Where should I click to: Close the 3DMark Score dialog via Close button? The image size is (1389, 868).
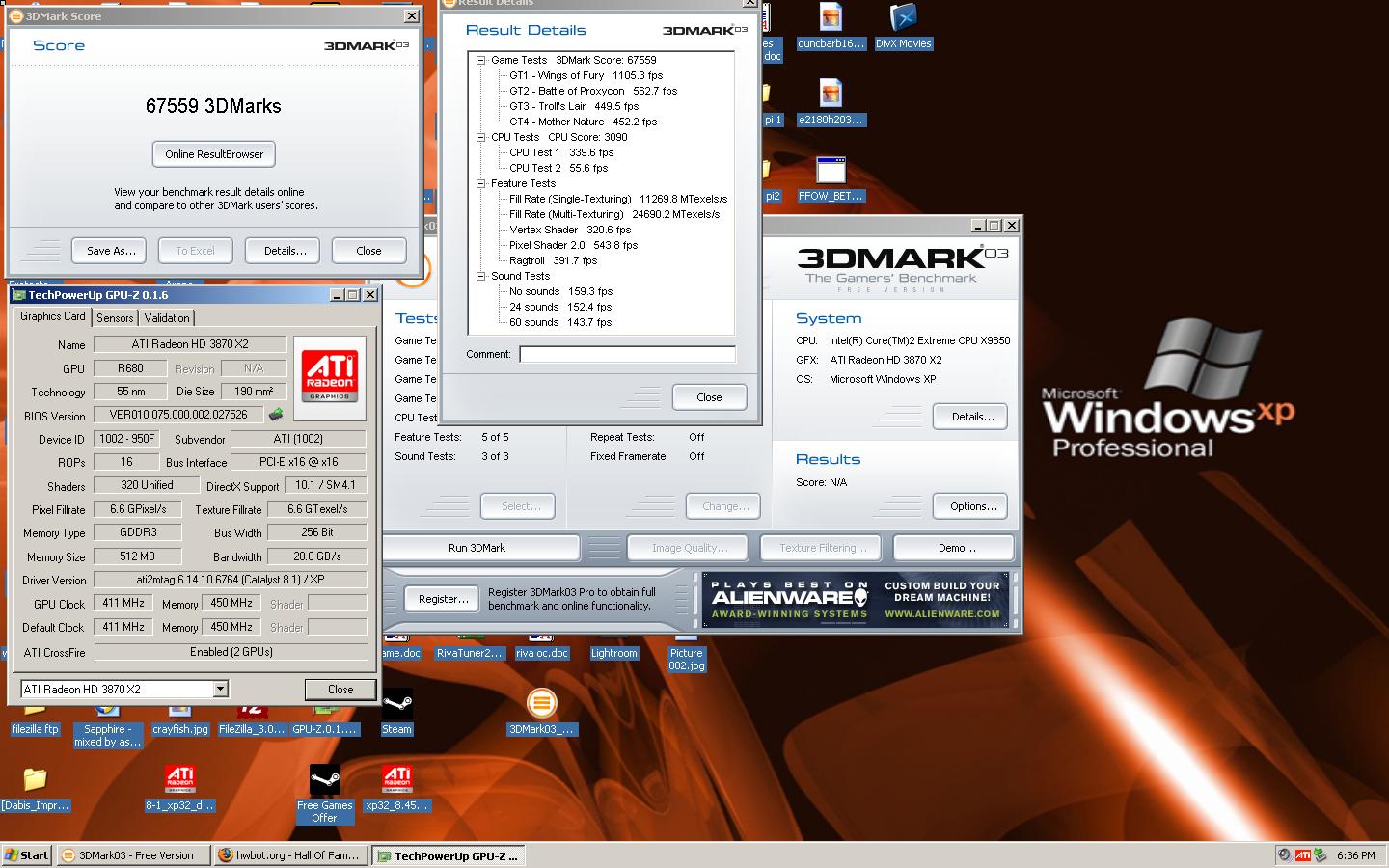(x=368, y=251)
